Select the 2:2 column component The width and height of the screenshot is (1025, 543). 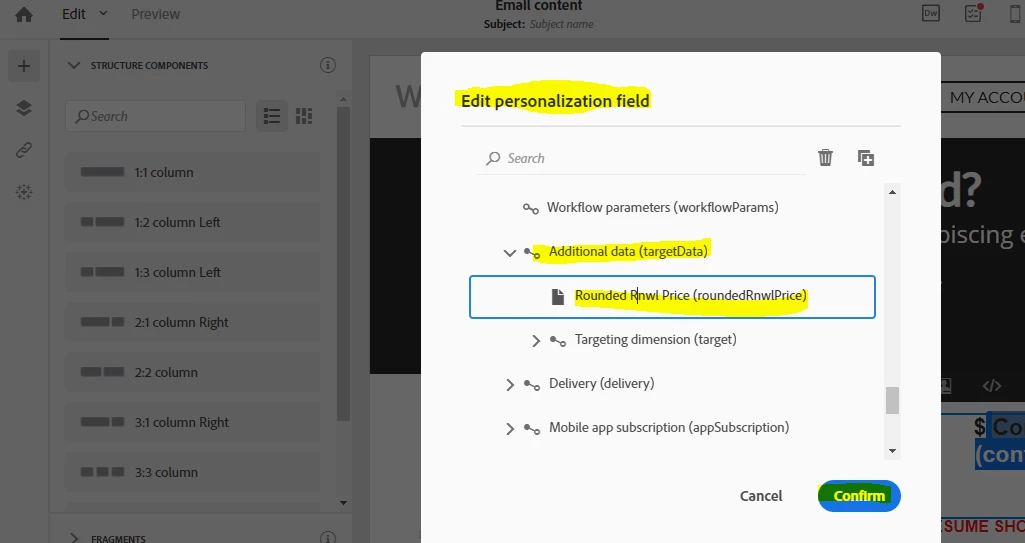pyautogui.click(x=193, y=372)
